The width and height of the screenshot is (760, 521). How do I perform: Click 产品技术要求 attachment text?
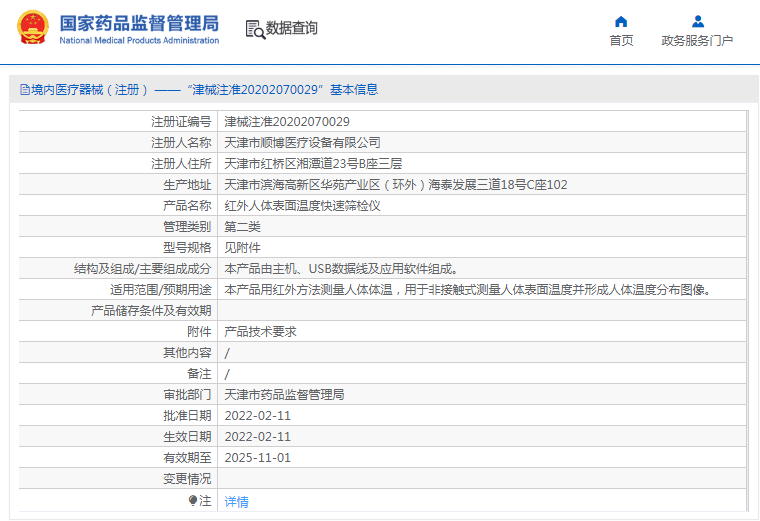pos(260,332)
